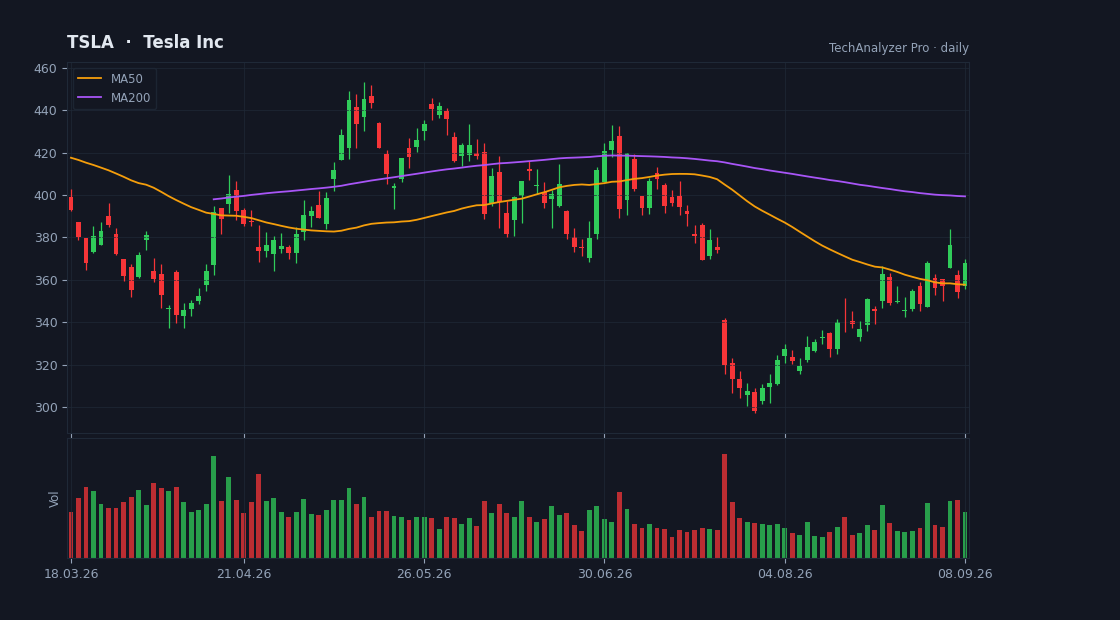Click the 08.09.26 date label

click(965, 574)
